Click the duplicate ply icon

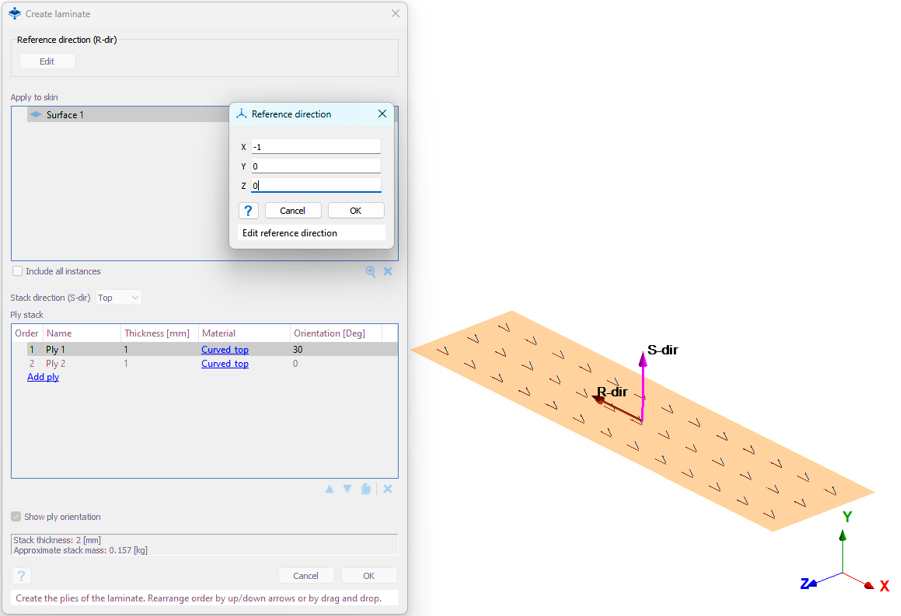coord(366,489)
